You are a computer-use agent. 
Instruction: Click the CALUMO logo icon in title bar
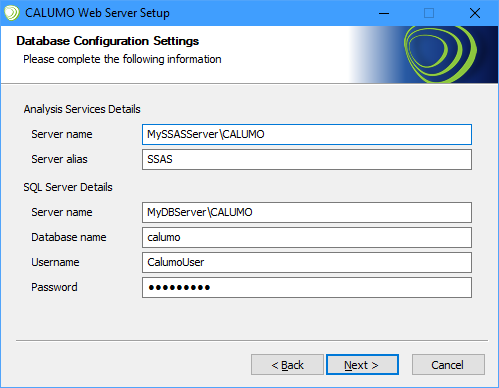click(12, 13)
